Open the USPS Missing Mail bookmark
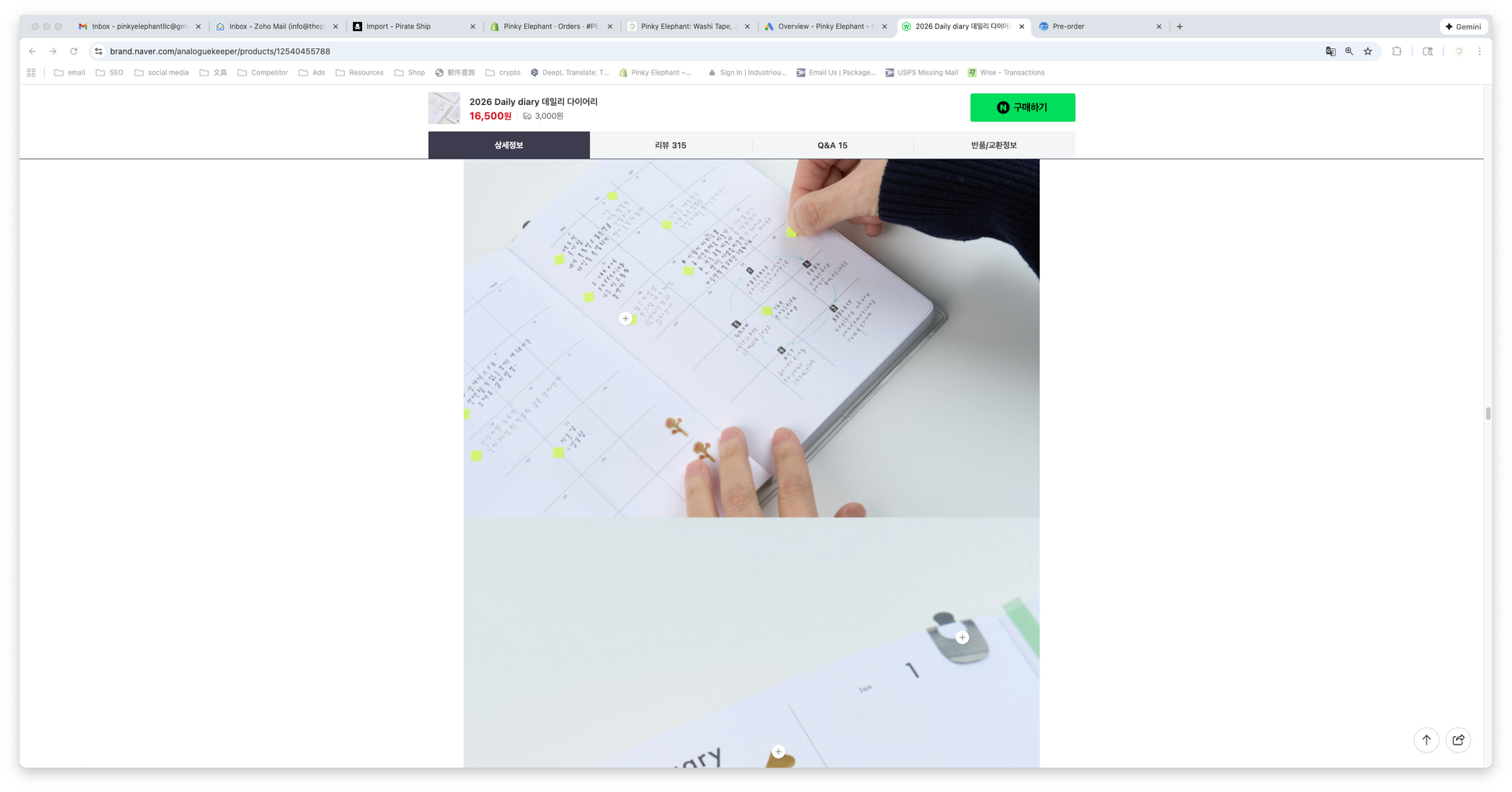 (921, 73)
